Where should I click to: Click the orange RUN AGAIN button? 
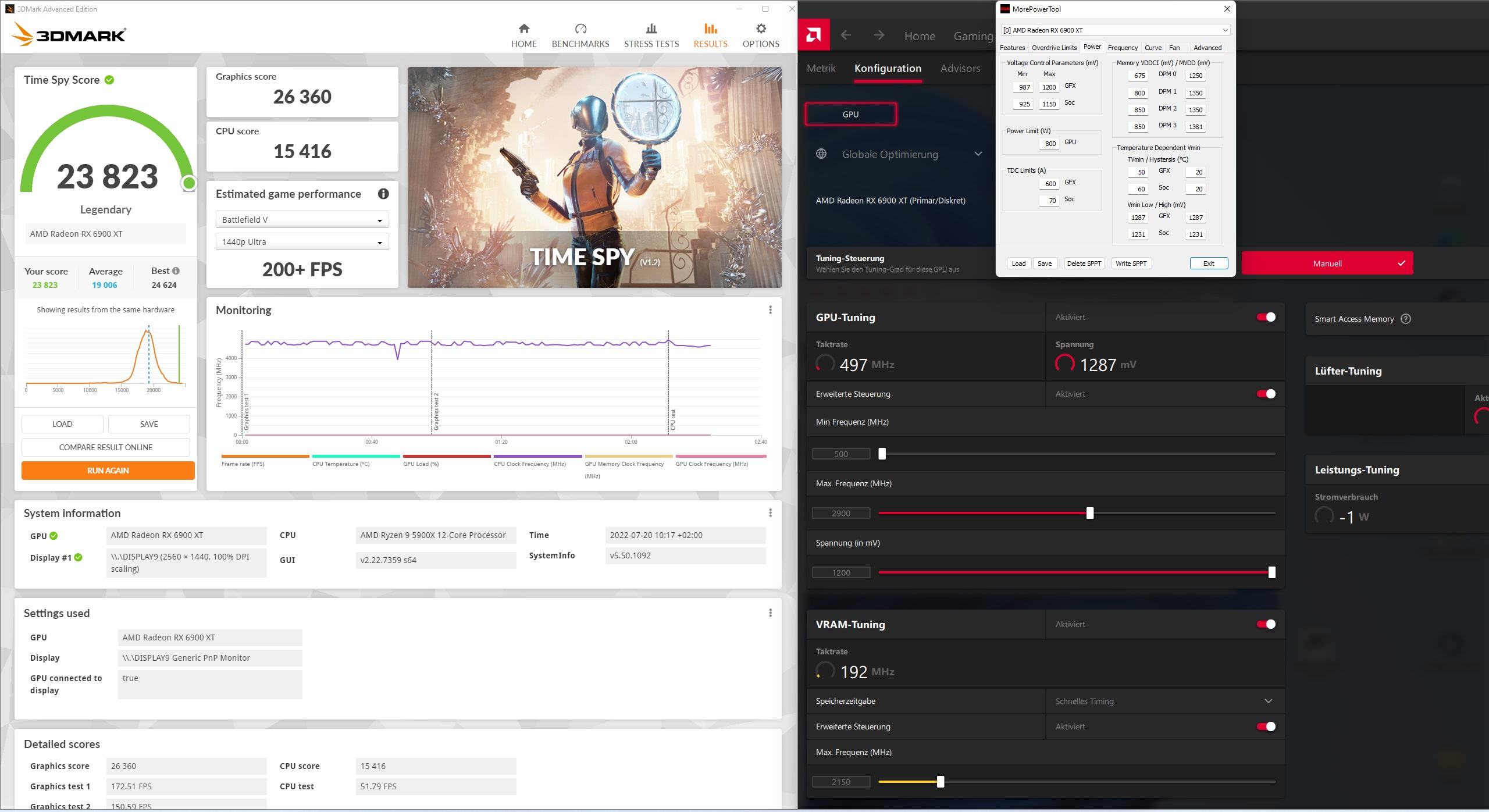pos(108,471)
